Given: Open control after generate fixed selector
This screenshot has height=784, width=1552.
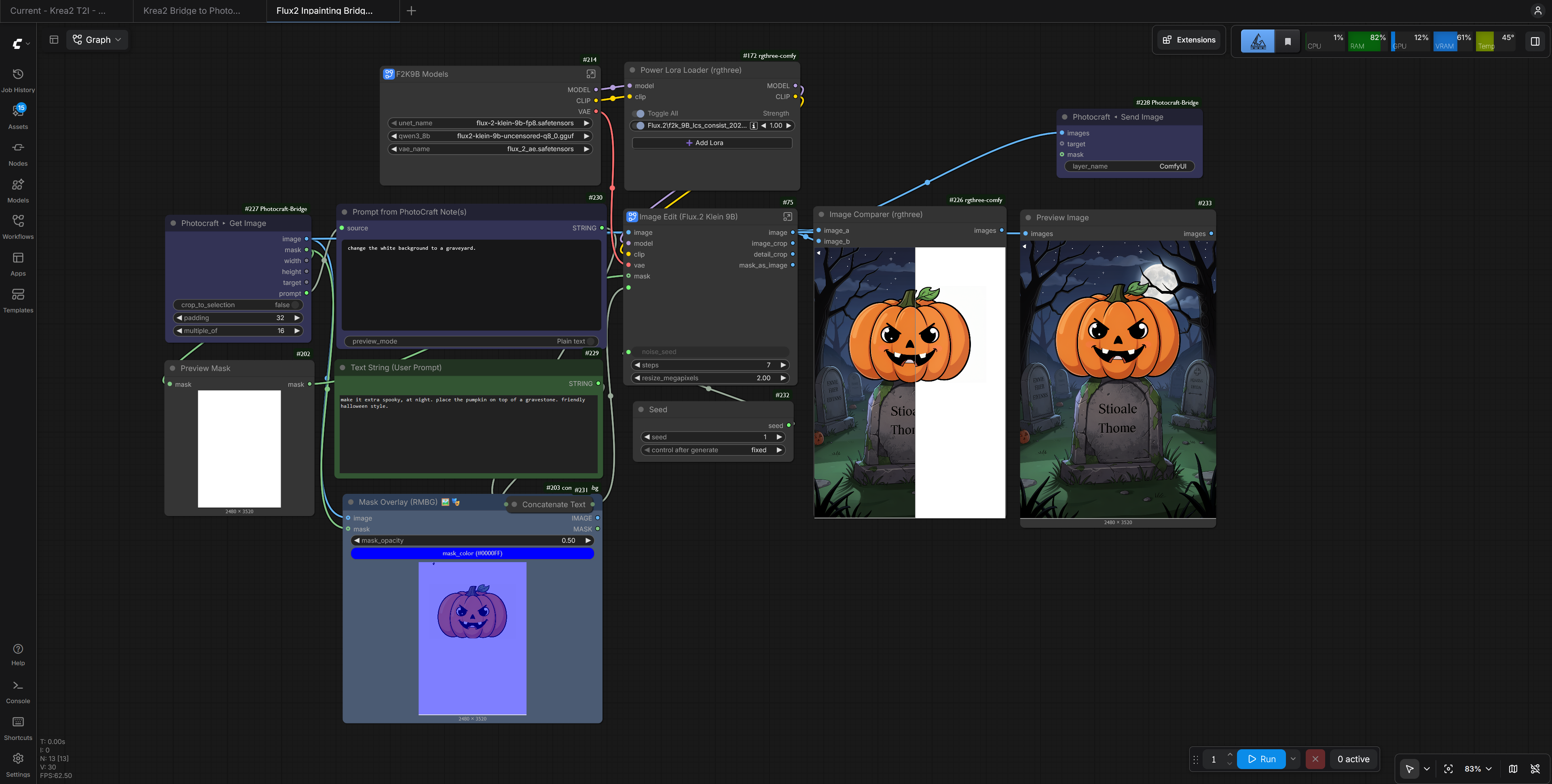Looking at the screenshot, I should tap(713, 450).
